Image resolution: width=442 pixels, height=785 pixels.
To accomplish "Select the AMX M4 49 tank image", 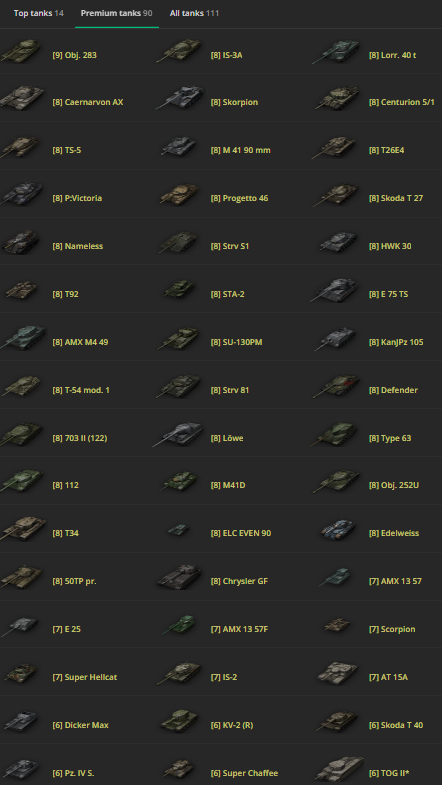I will 23,338.
